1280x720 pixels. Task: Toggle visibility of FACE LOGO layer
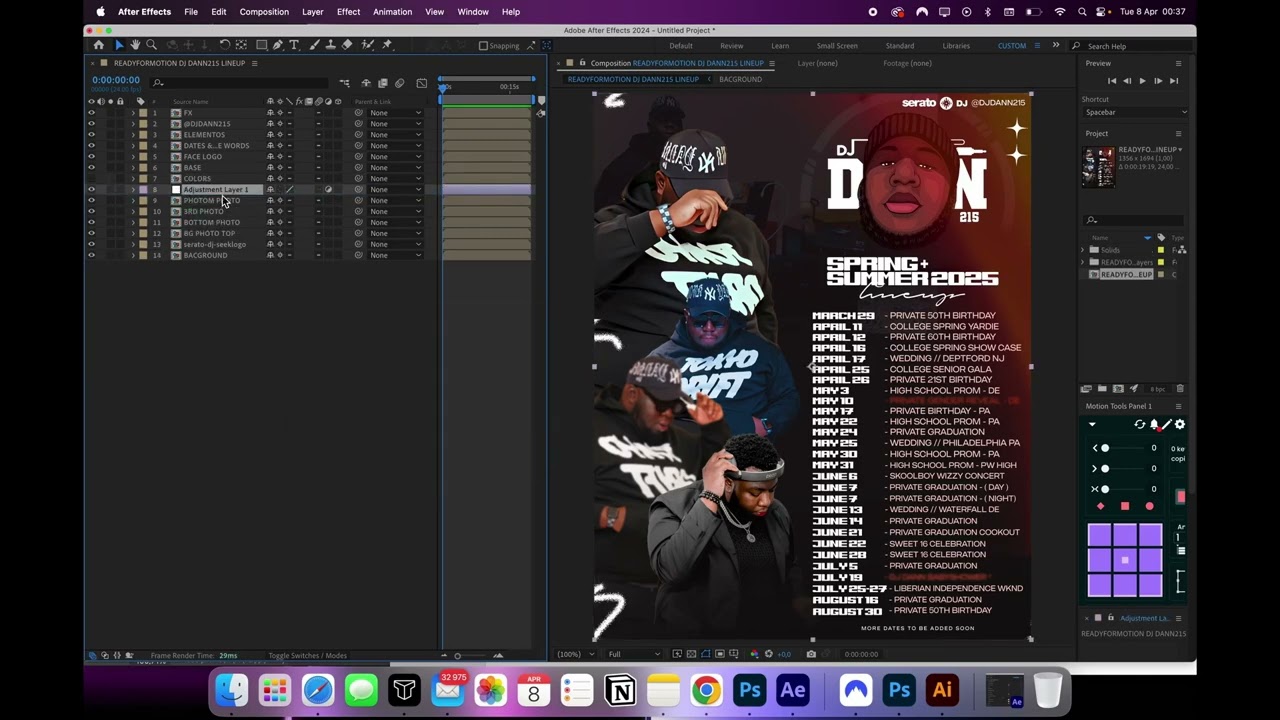pos(91,157)
